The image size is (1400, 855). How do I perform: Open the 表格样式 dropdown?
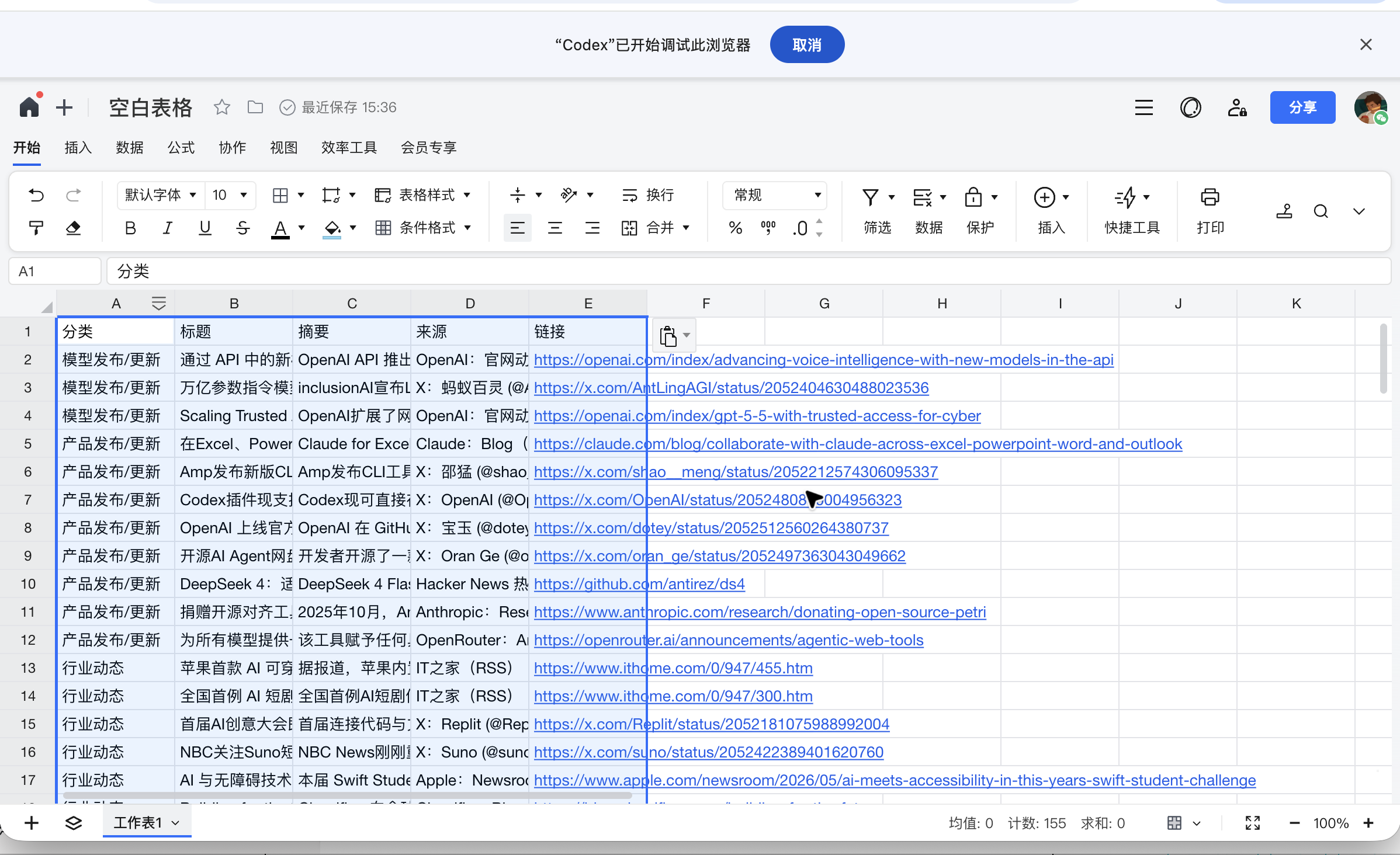422,195
